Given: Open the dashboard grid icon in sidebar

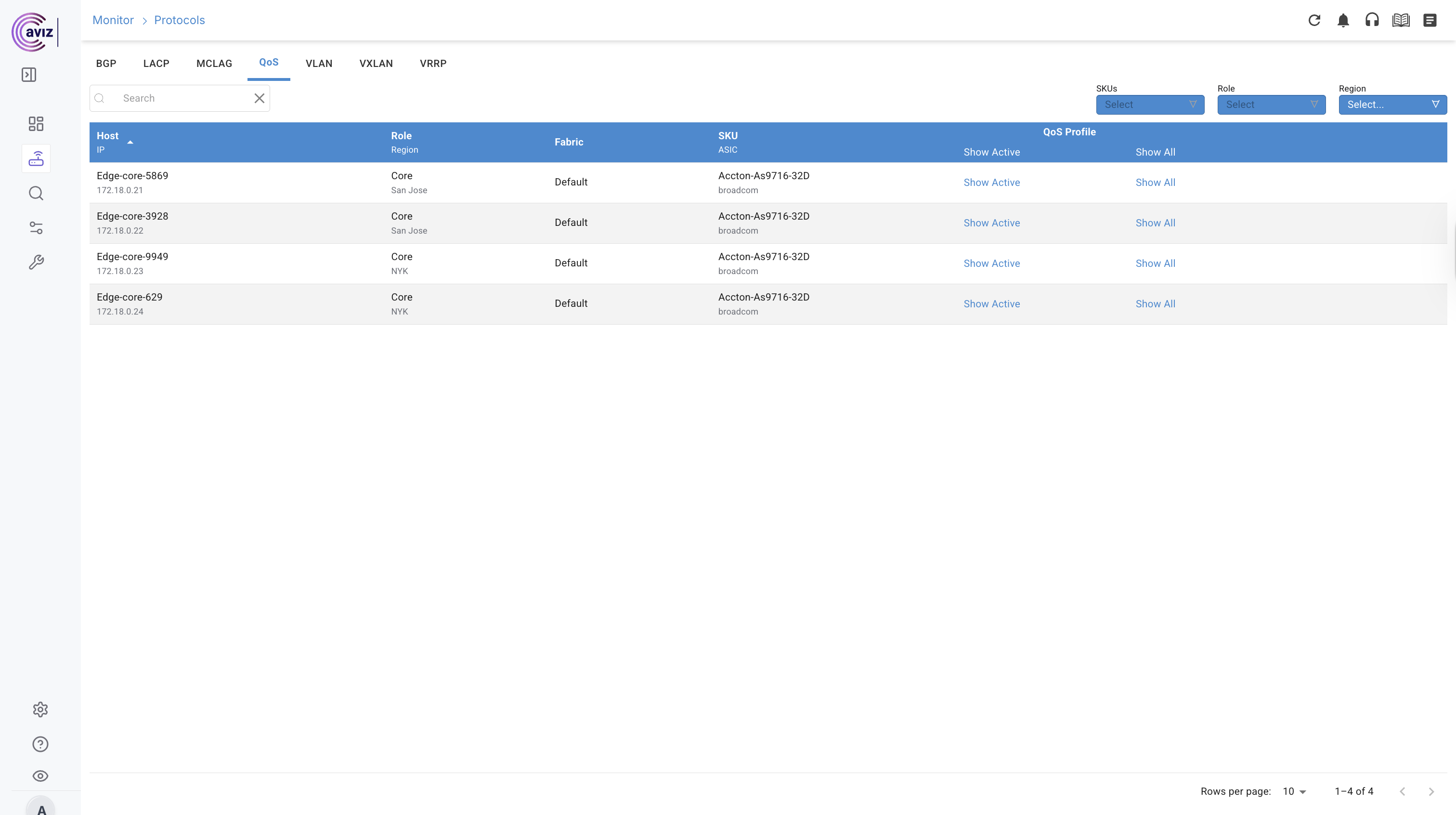Looking at the screenshot, I should click(36, 124).
